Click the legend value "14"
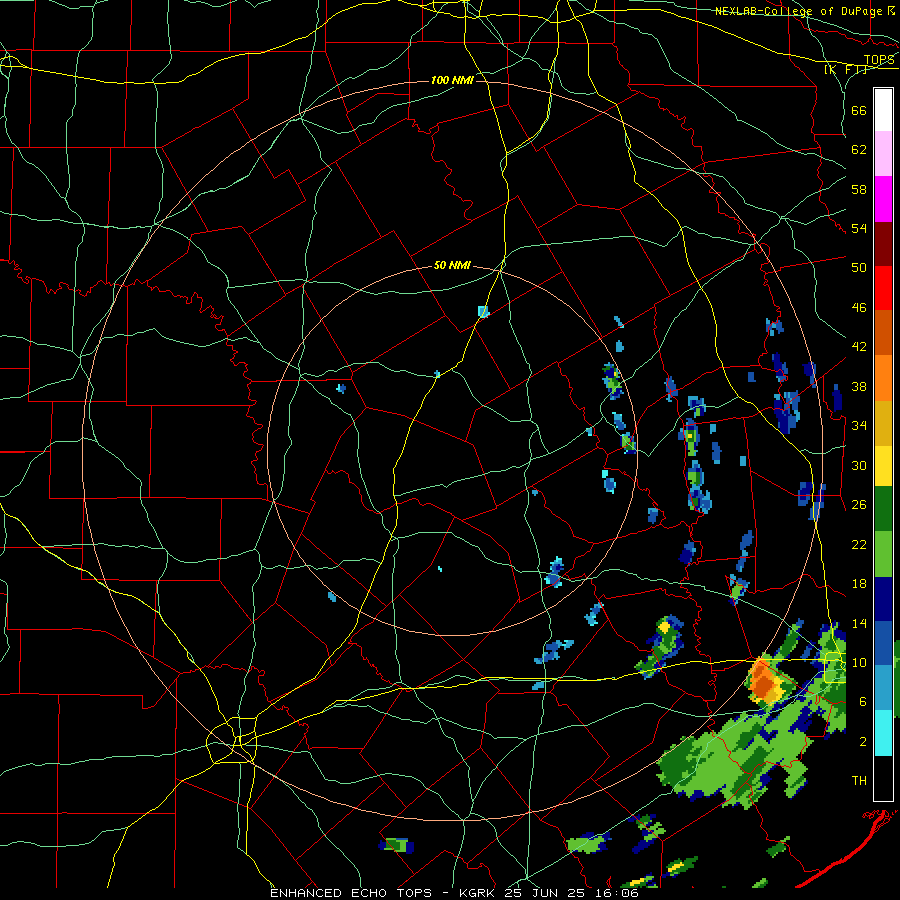 coord(859,623)
